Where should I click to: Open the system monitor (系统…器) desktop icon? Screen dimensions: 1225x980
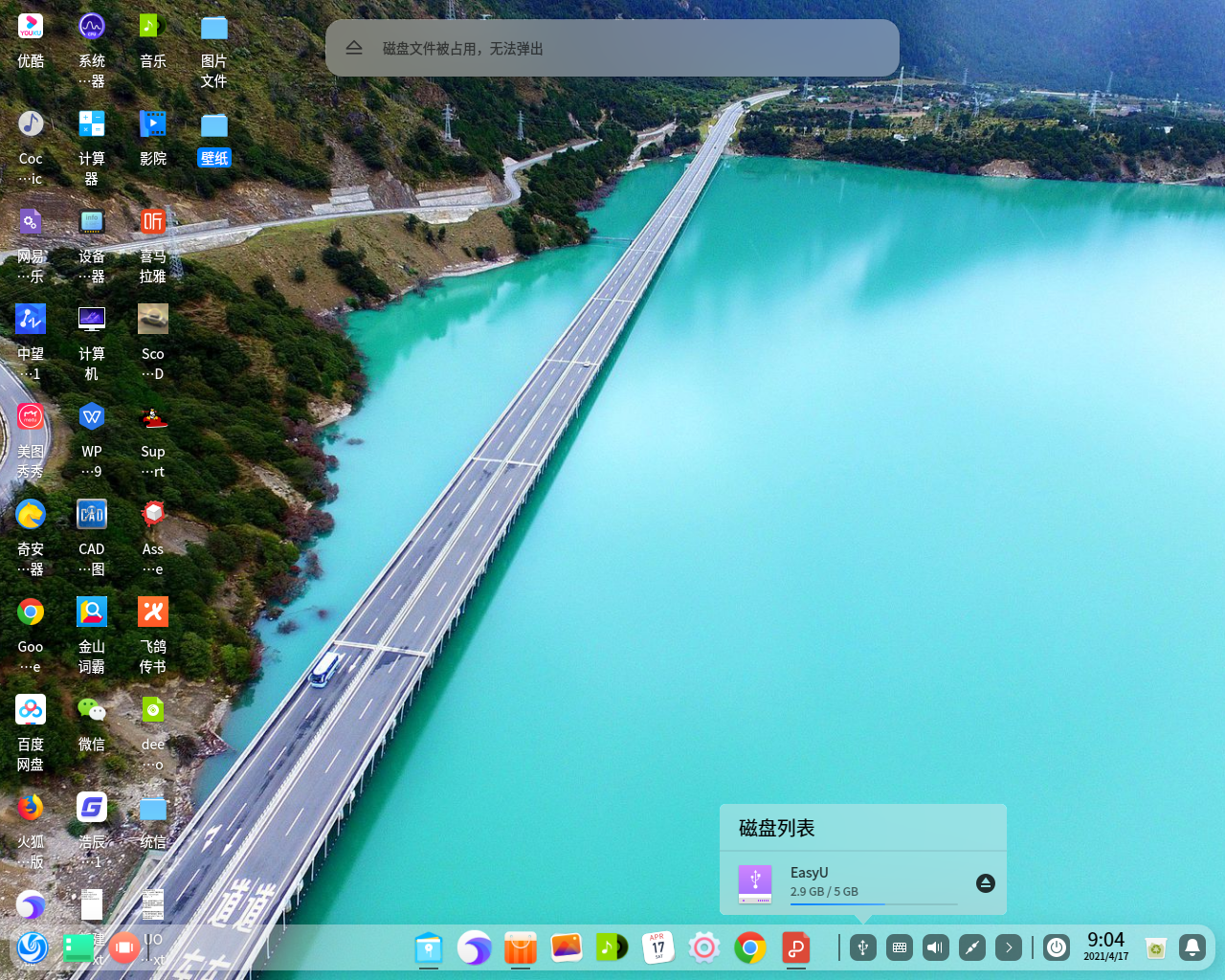pos(92,27)
